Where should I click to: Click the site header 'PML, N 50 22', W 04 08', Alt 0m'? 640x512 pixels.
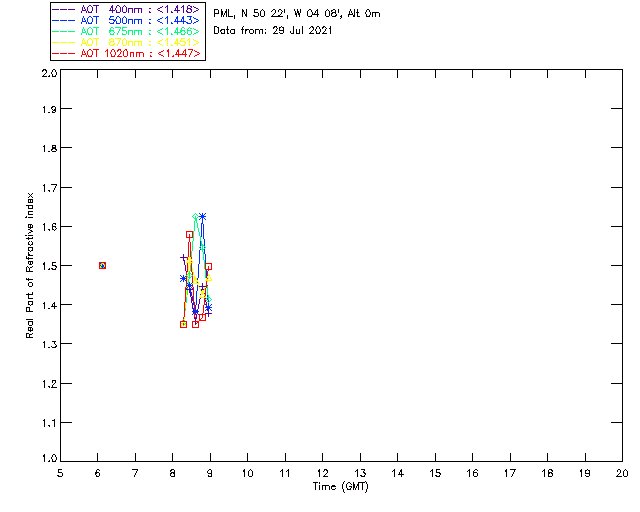pos(297,14)
